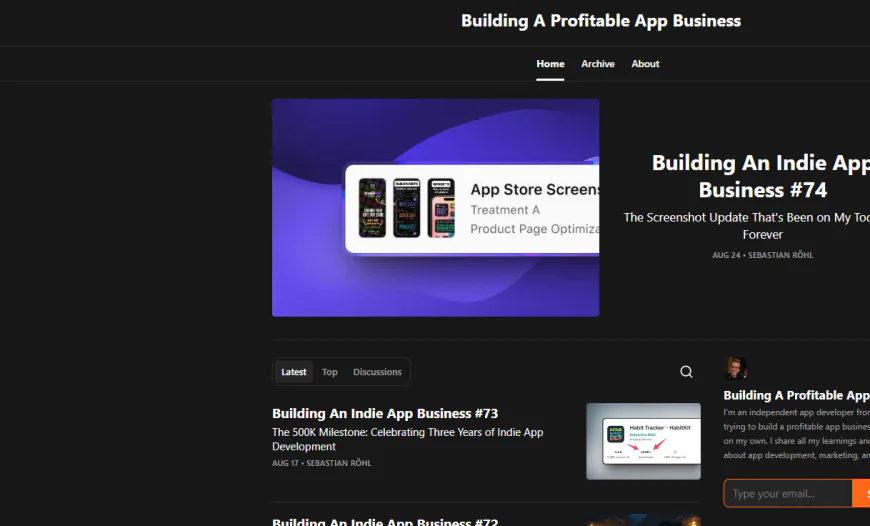870x526 pixels.
Task: Click the site title in the header
Action: click(x=601, y=21)
